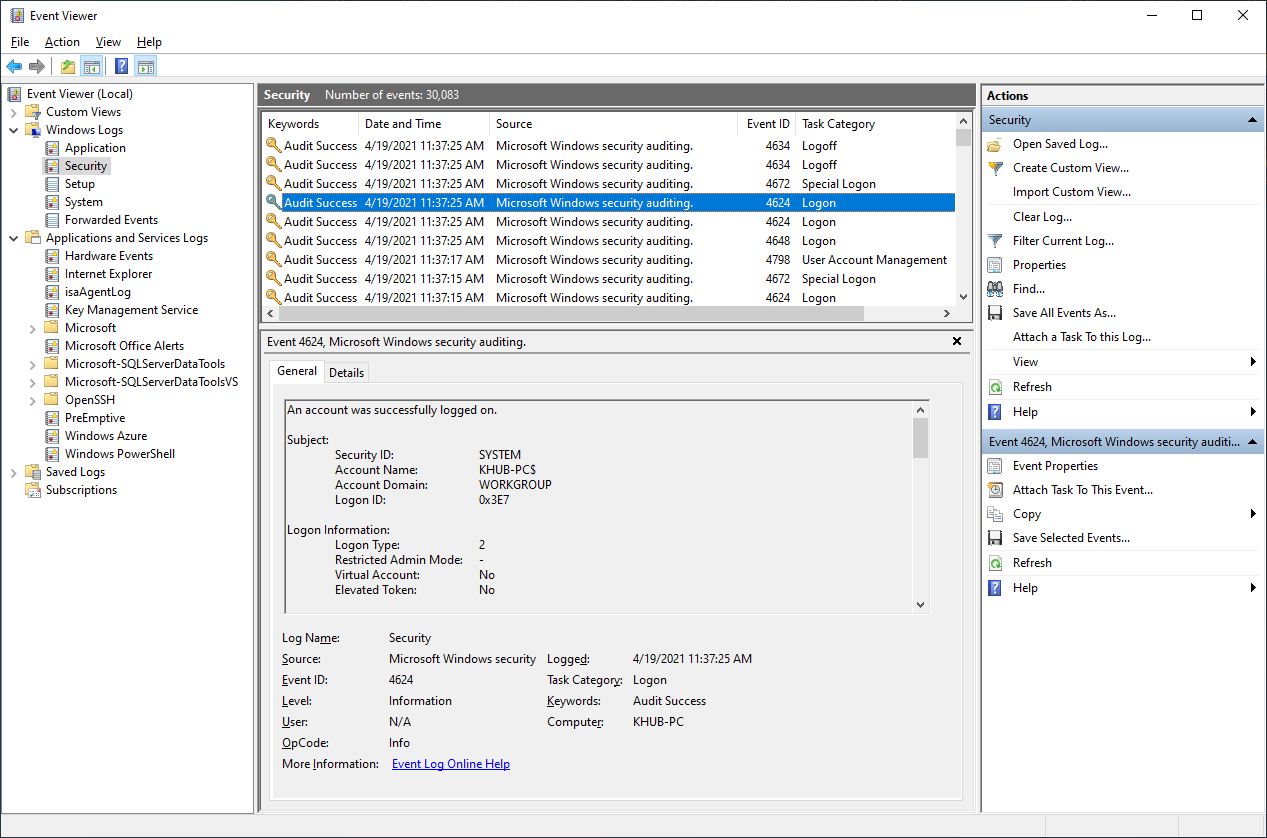Screen dimensions: 1267x838
Task: Follow the Event Log Online Help link
Action: [x=450, y=763]
